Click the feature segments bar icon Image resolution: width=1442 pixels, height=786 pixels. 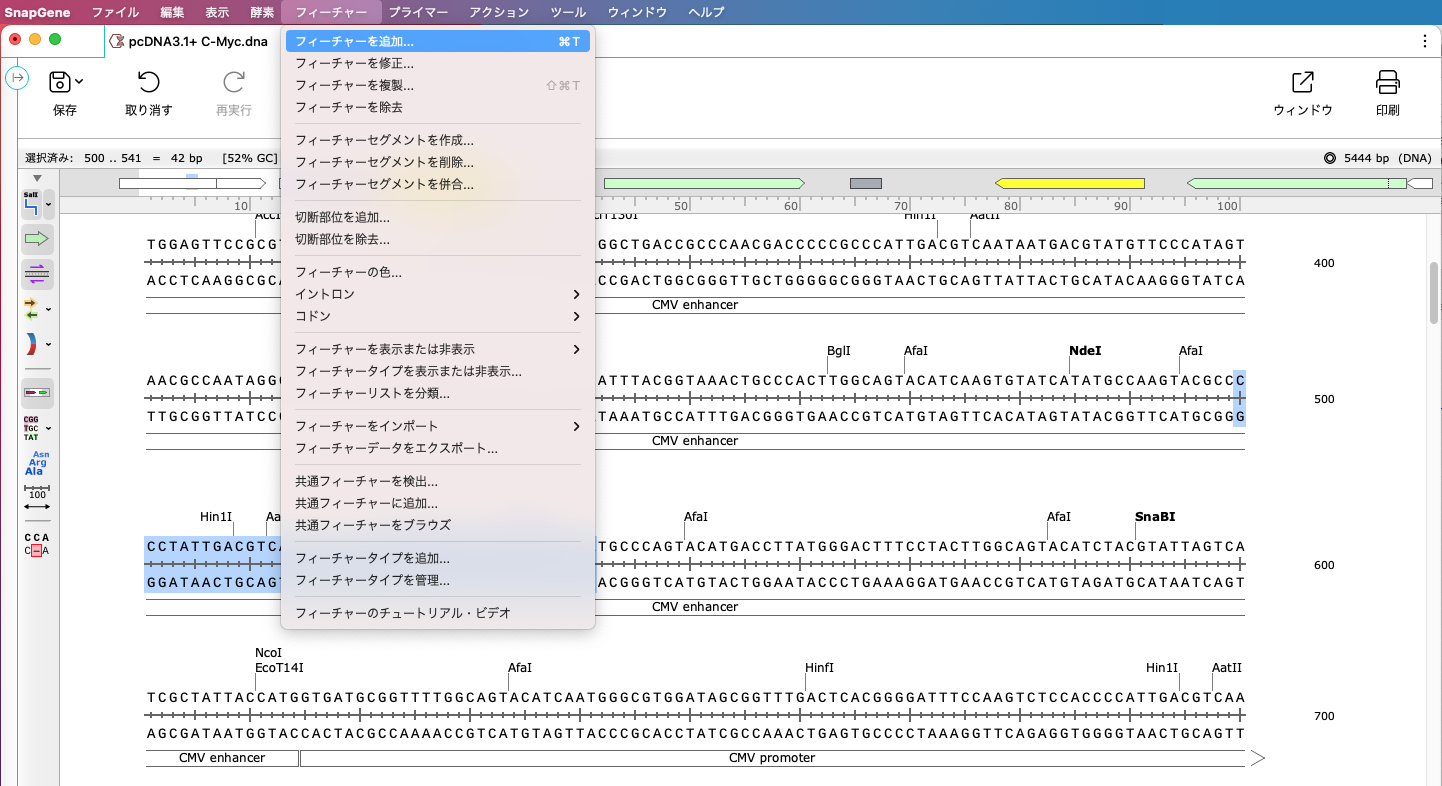click(35, 392)
